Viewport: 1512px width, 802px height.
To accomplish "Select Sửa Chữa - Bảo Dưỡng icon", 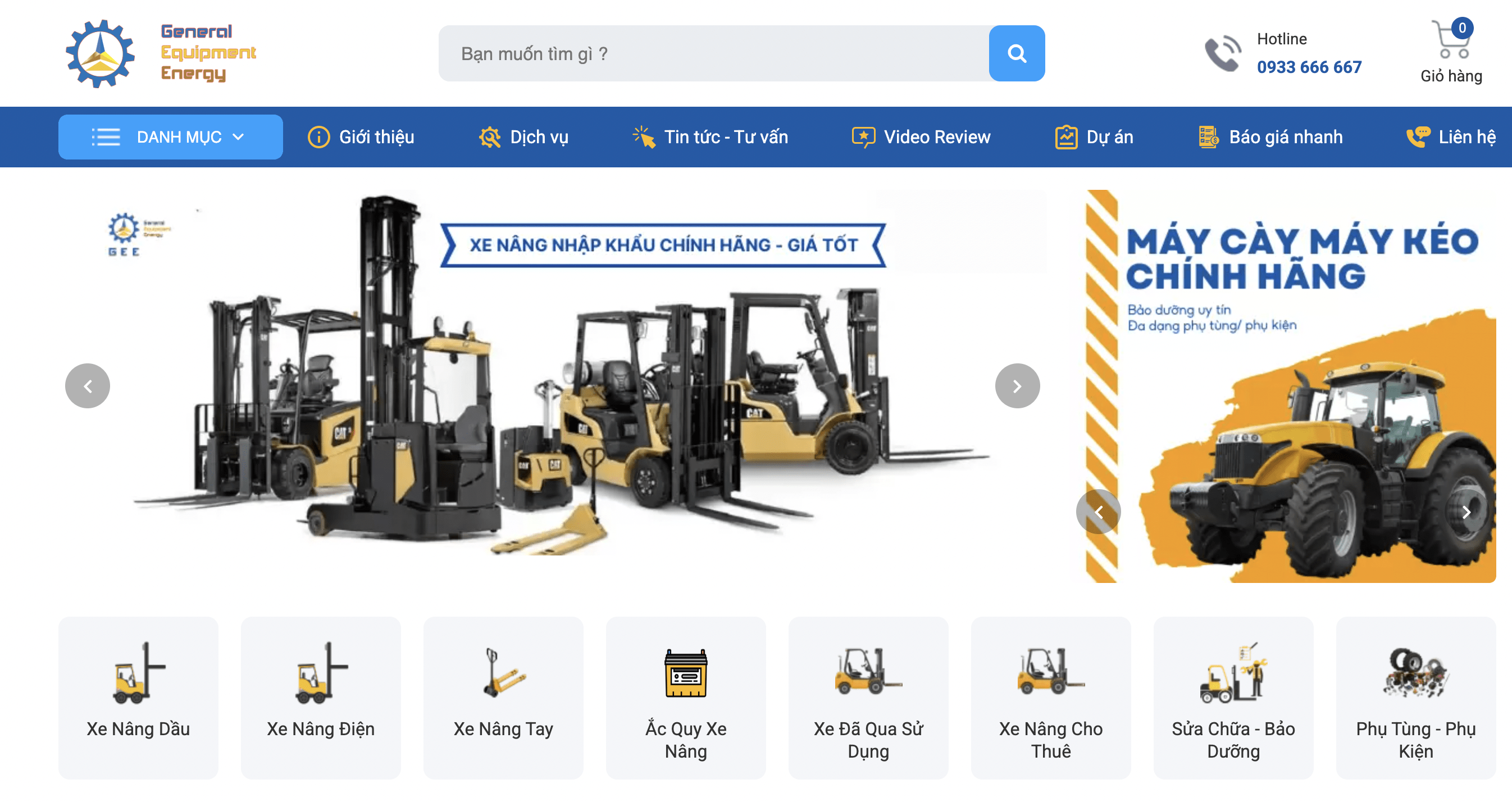I will (x=1233, y=673).
